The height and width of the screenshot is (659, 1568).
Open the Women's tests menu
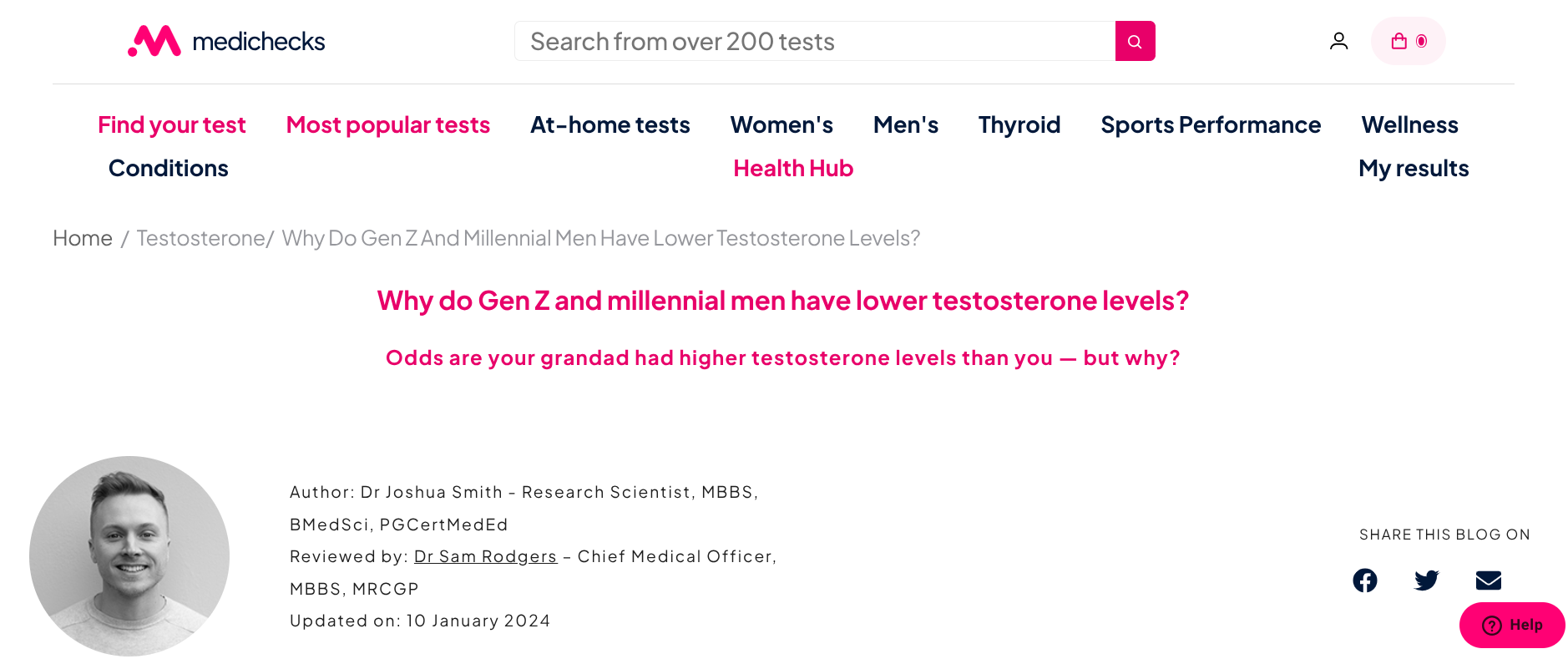click(781, 124)
